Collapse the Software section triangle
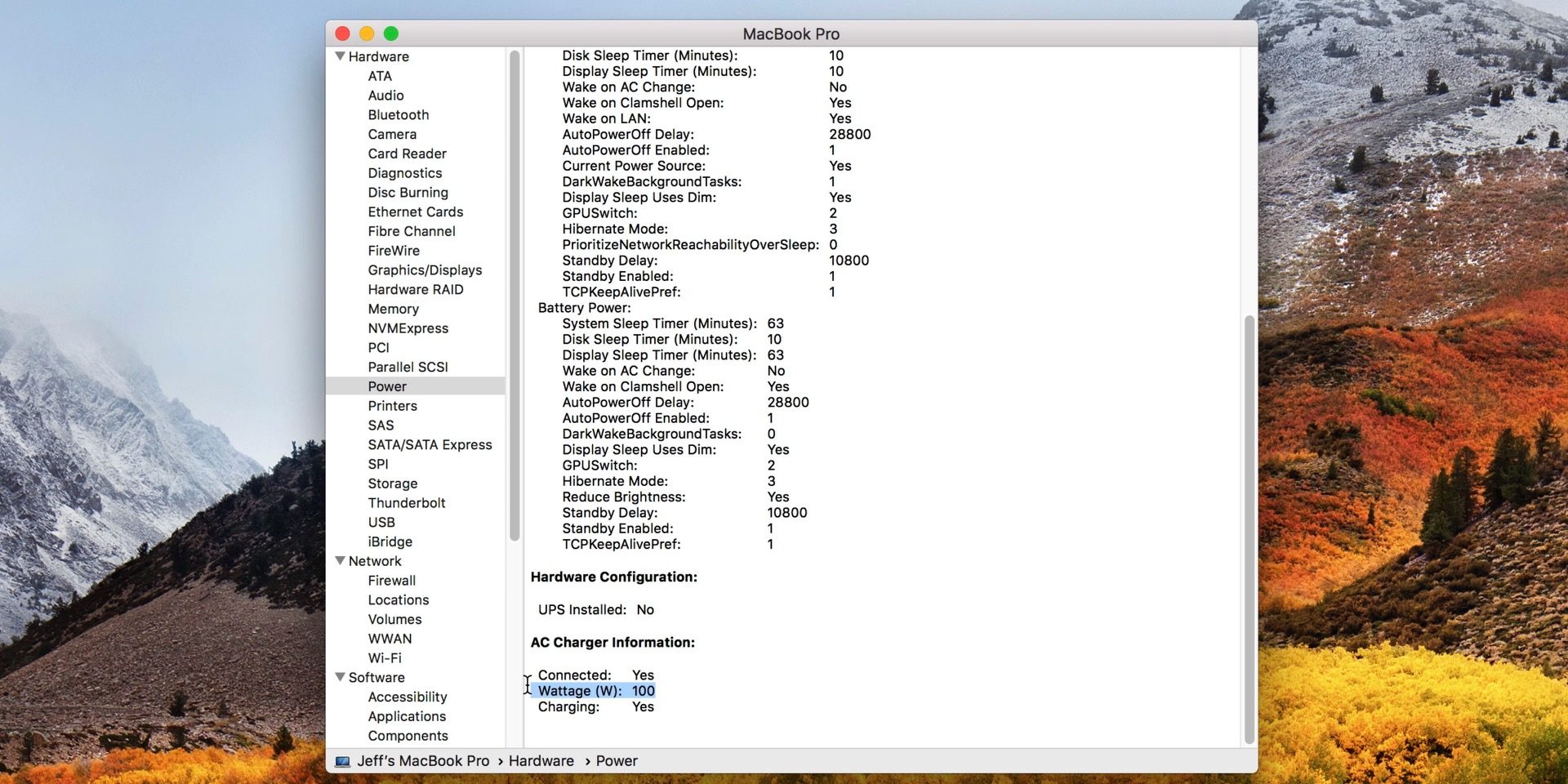This screenshot has height=784, width=1568. pos(341,677)
